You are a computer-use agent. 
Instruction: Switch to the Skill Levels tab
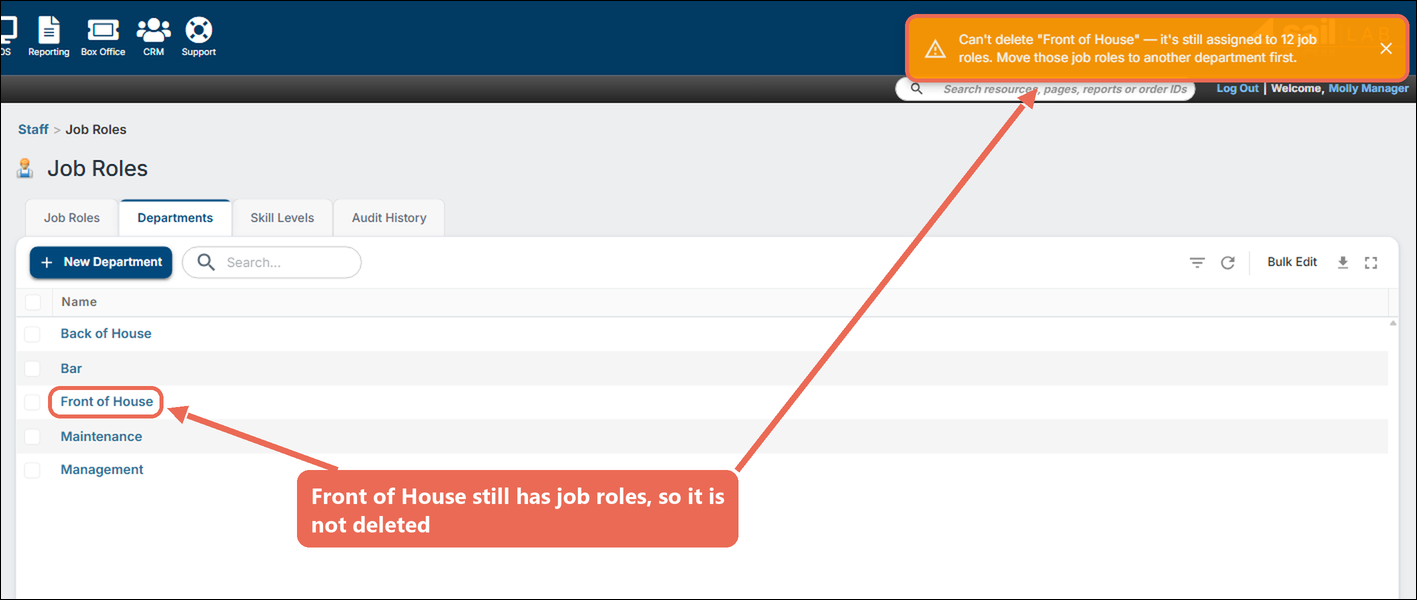282,218
